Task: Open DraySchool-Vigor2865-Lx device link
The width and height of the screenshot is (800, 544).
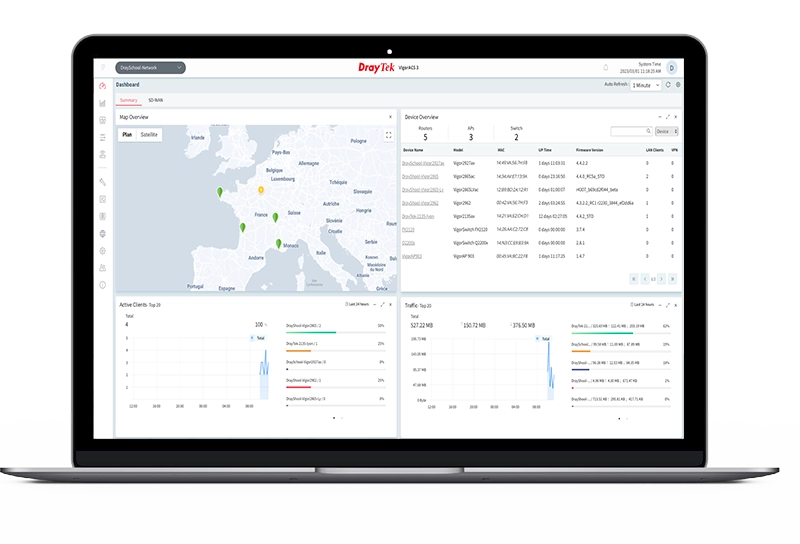Action: tap(422, 190)
